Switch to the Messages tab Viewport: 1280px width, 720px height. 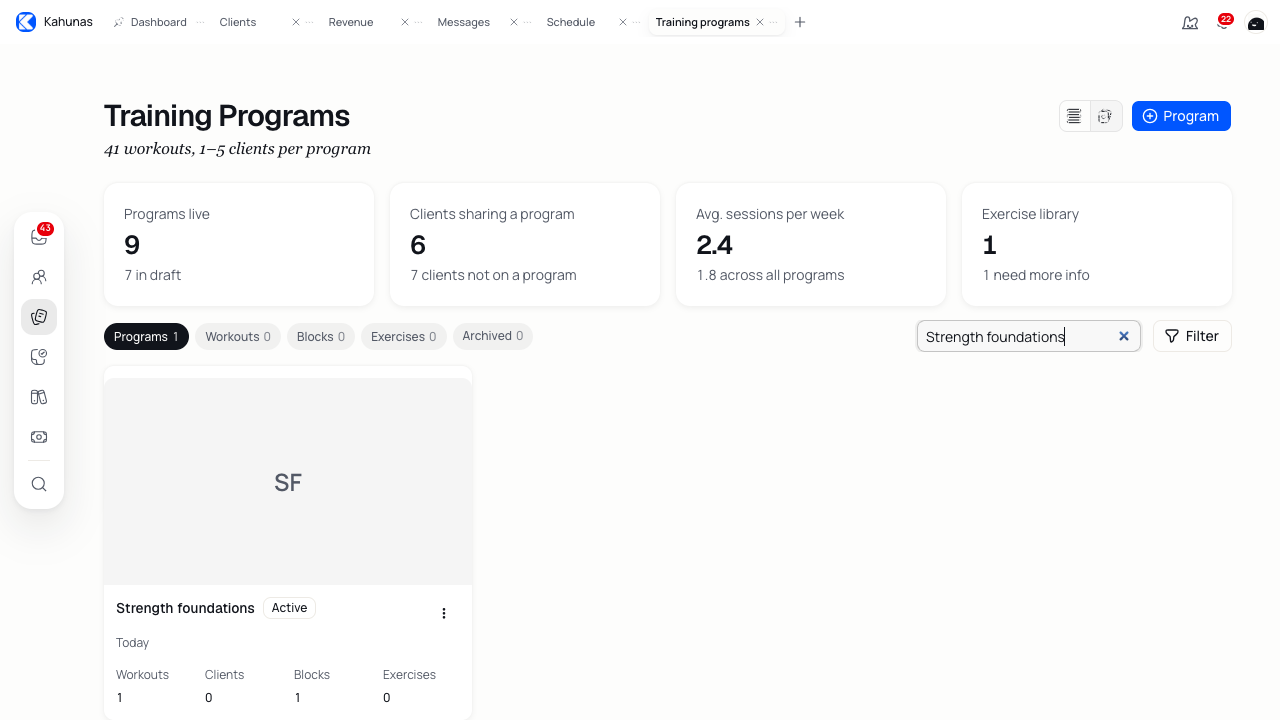(464, 22)
